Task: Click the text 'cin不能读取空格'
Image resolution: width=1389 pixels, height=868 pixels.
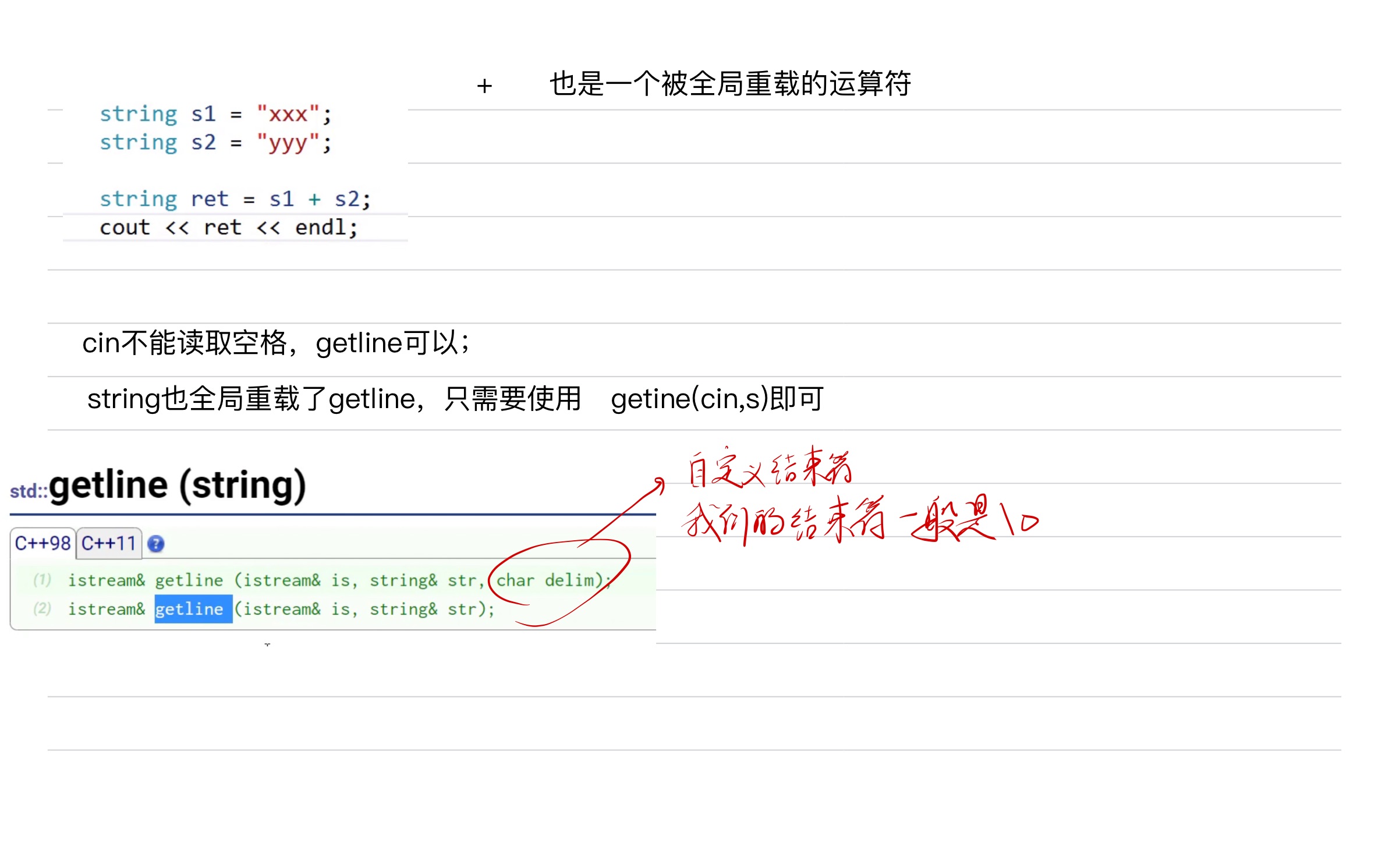Action: (x=185, y=343)
